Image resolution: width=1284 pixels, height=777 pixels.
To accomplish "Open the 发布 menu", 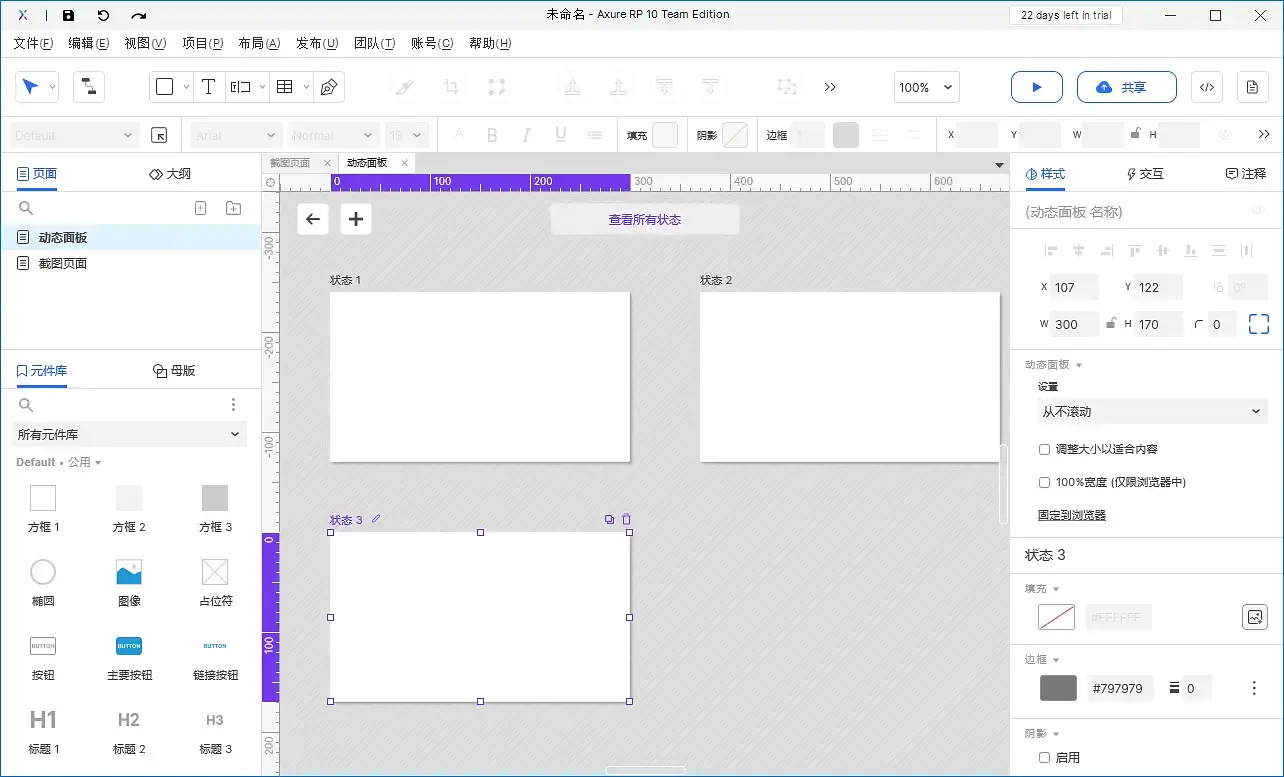I will tap(316, 43).
